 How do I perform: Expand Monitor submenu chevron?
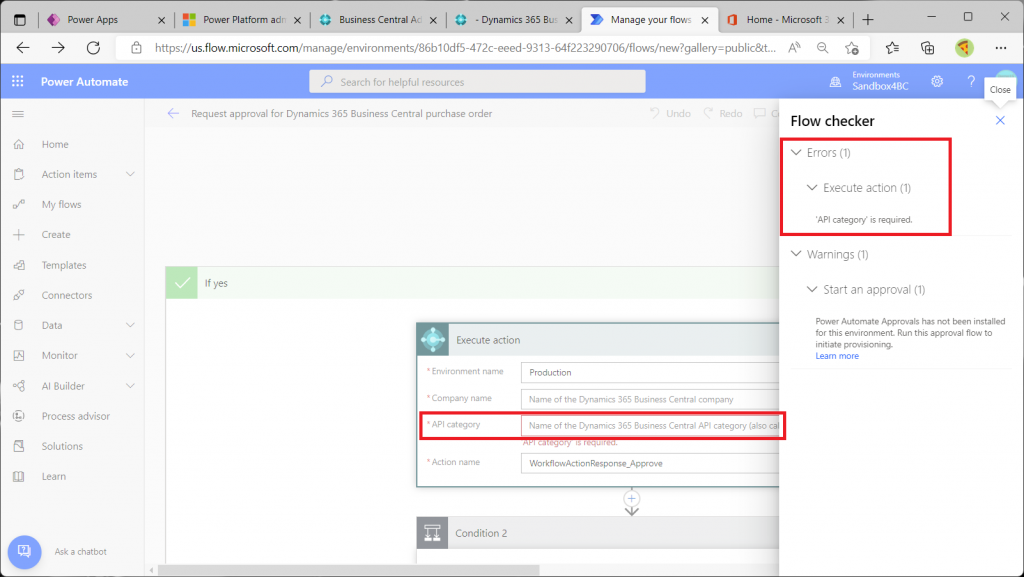point(130,355)
